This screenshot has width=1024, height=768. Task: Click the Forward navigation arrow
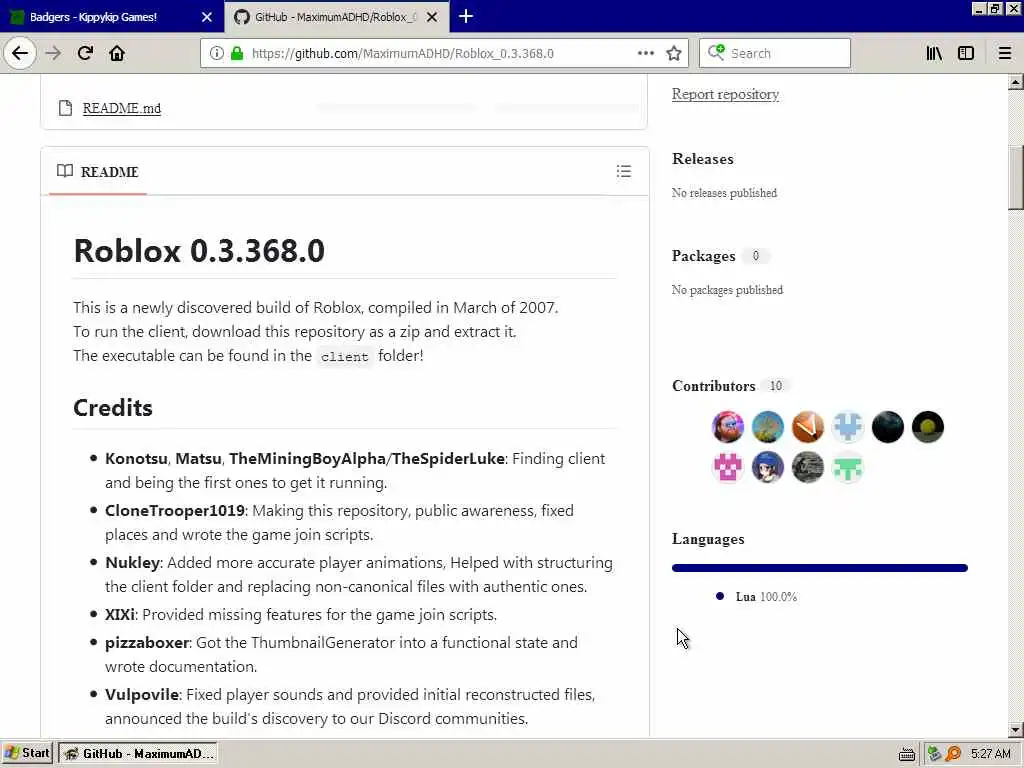(x=53, y=53)
